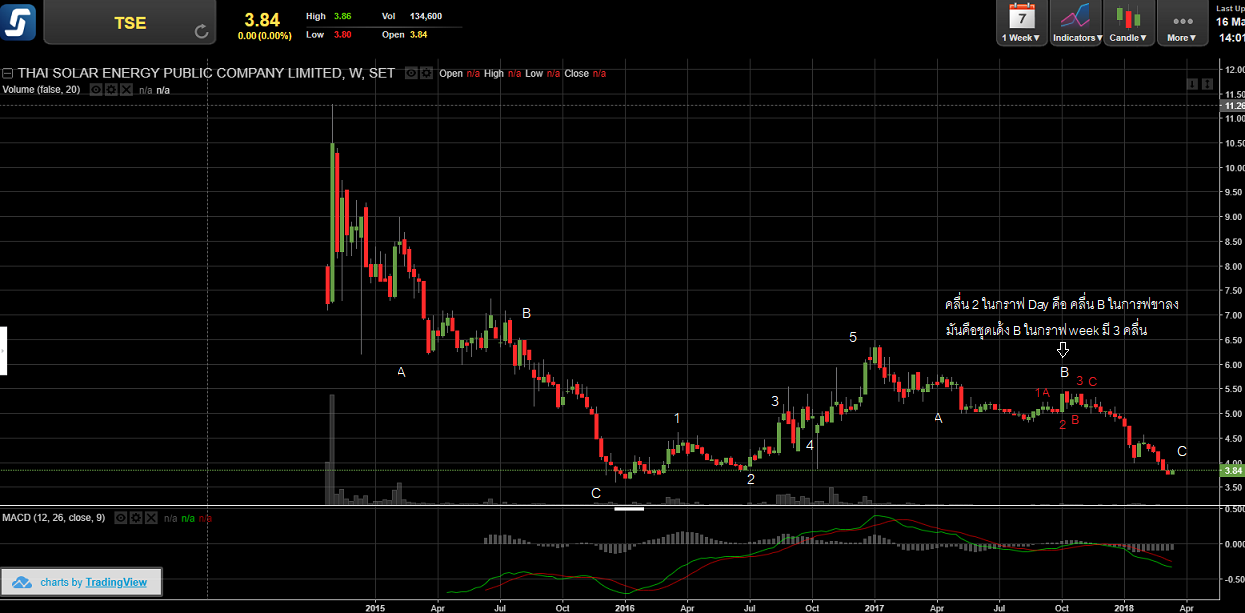Click the 2016 label on the time axis
This screenshot has height=613, width=1245.
click(625, 606)
